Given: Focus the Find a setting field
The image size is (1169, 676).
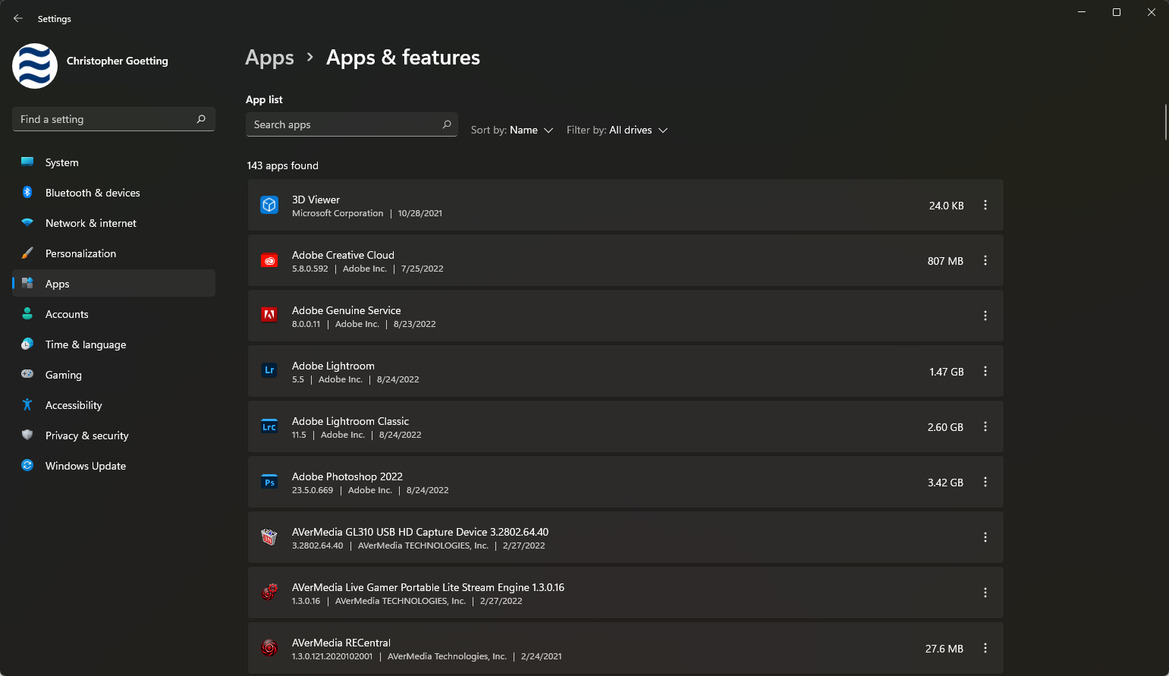Looking at the screenshot, I should (113, 119).
